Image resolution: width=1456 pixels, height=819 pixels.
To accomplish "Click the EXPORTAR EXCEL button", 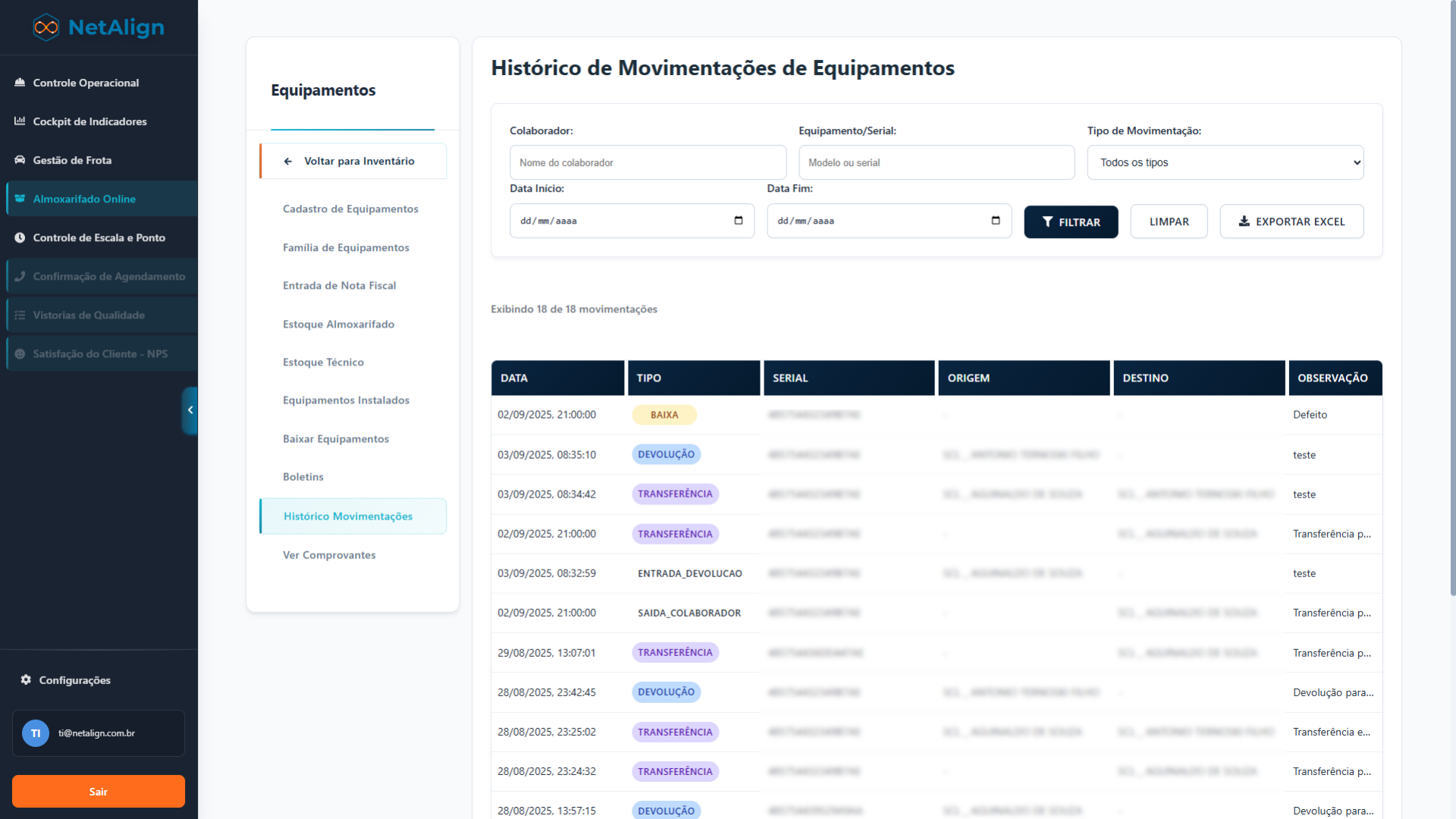I will [1291, 221].
